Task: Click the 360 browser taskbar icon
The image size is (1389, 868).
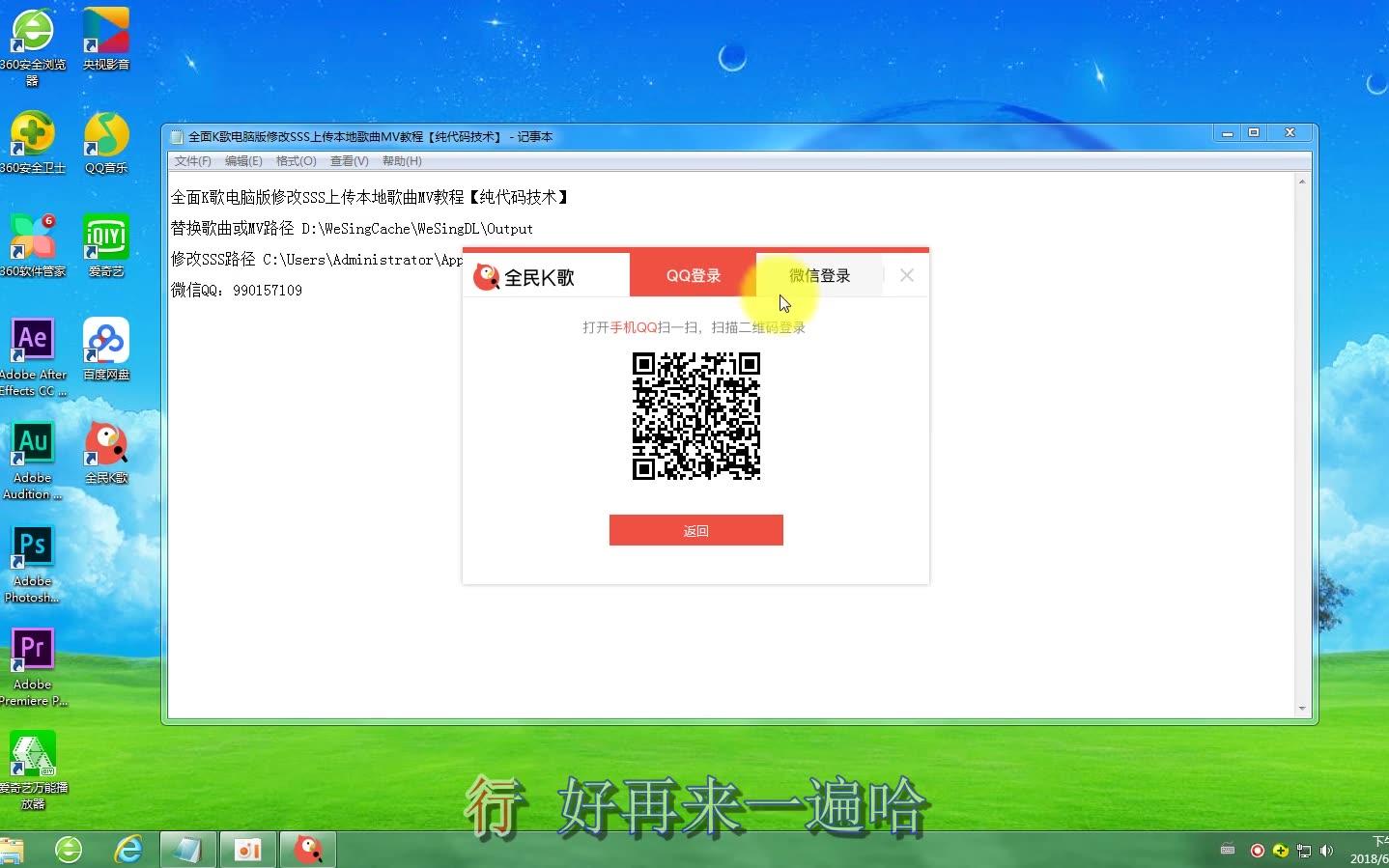Action: pyautogui.click(x=69, y=850)
